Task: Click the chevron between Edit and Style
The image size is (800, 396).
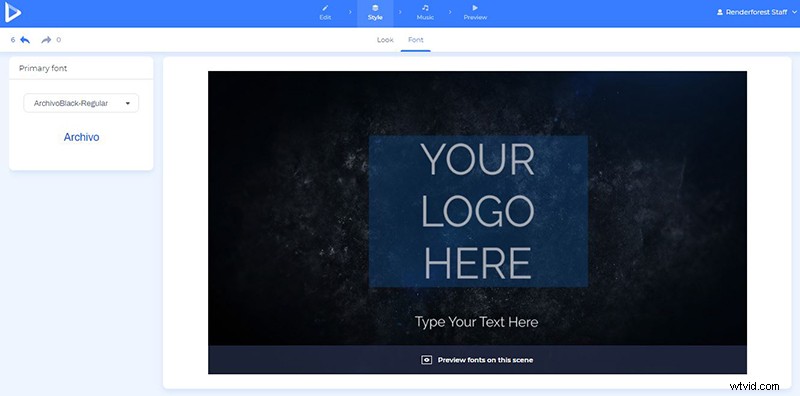Action: (x=350, y=12)
